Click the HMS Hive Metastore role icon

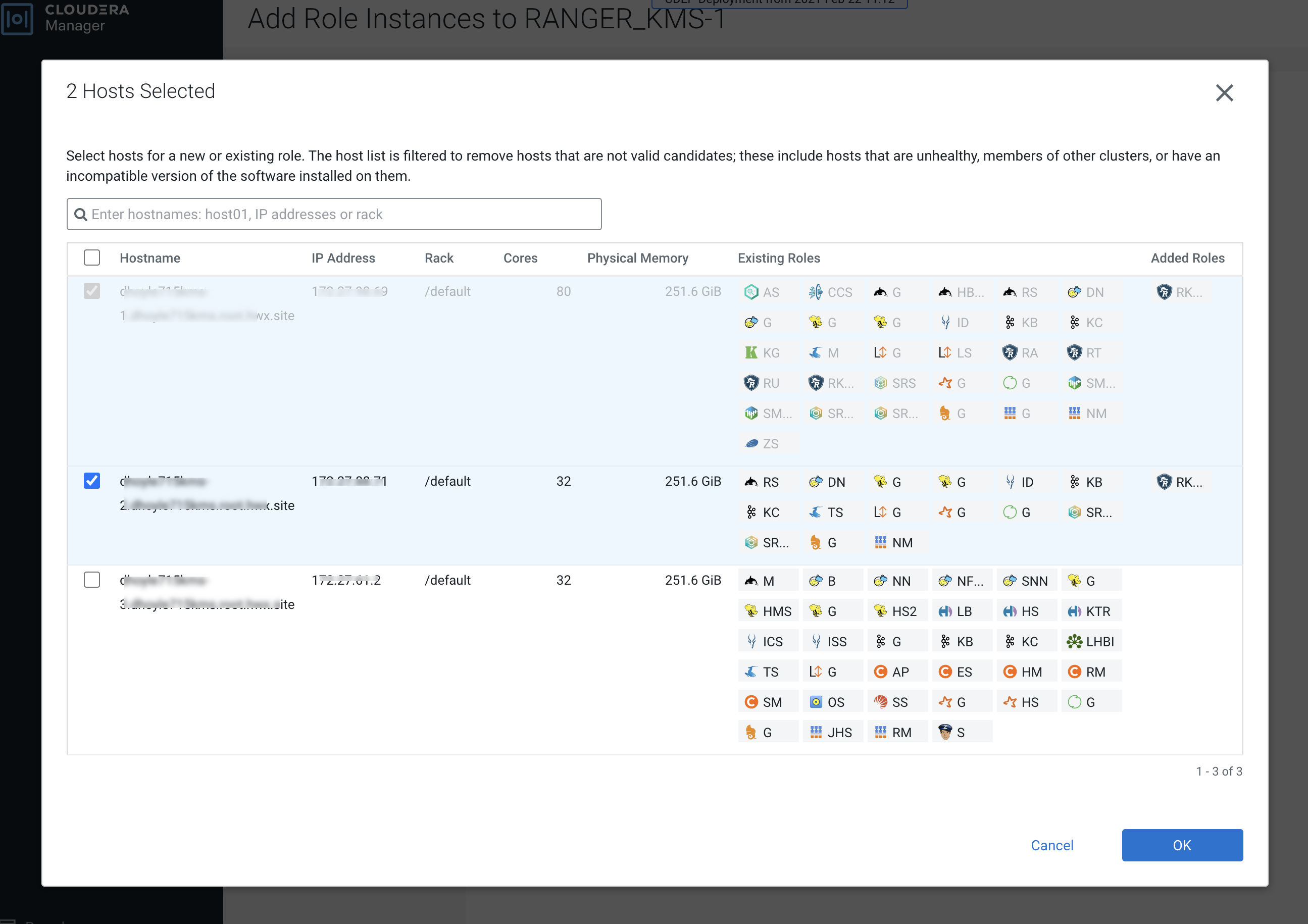point(751,611)
